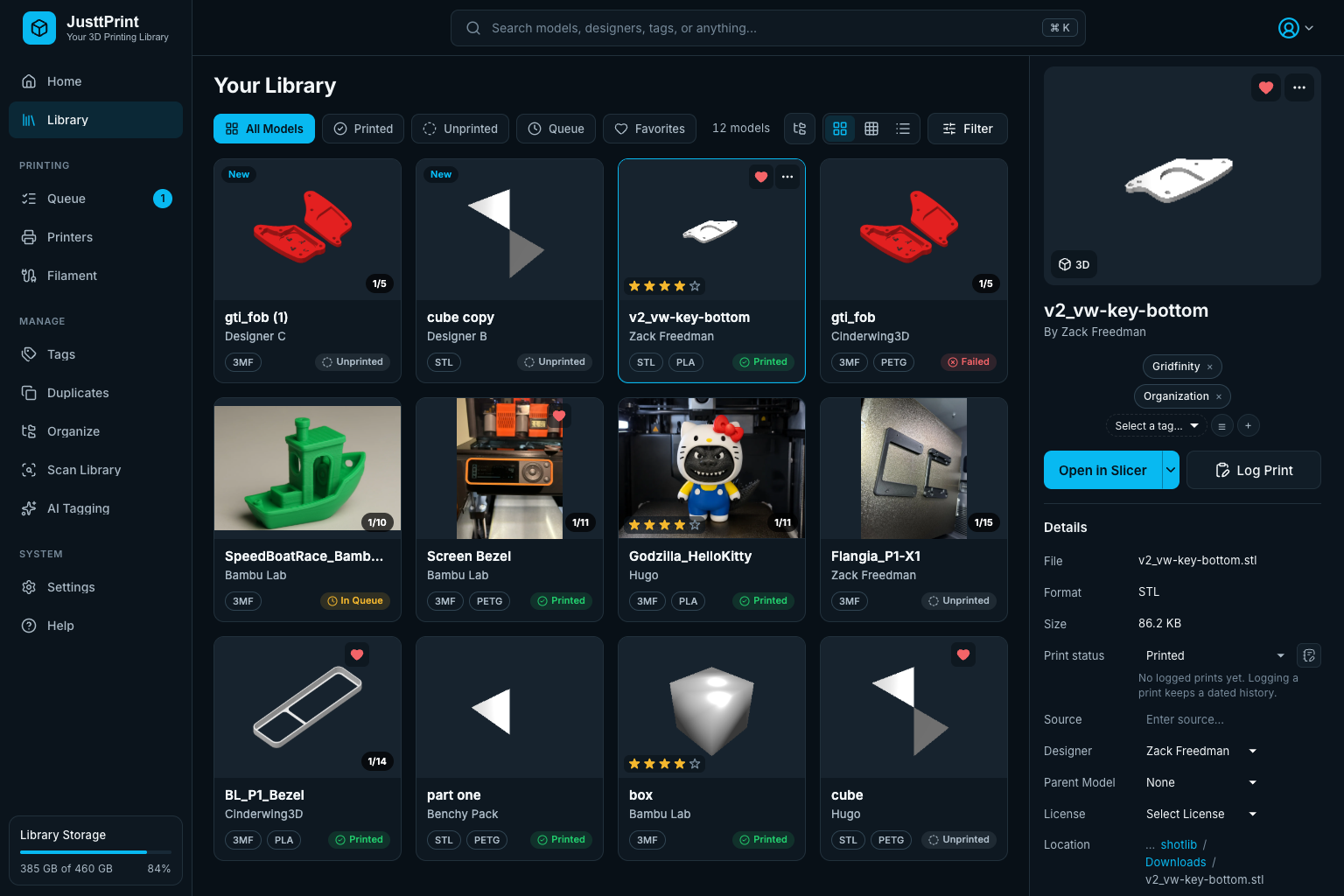
Task: Set star rating on v2_vw-key-bottom card
Action: coord(665,286)
